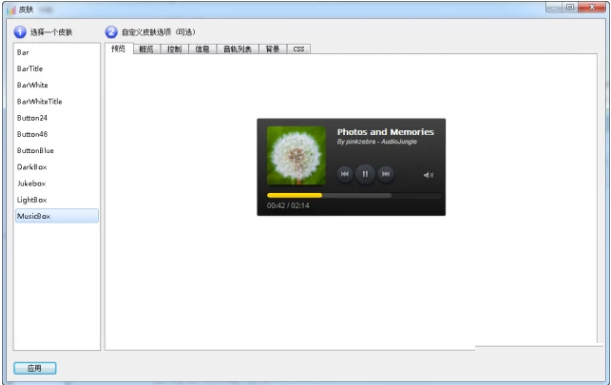Select the LightBox skin
611x385 pixels.
tap(57, 200)
